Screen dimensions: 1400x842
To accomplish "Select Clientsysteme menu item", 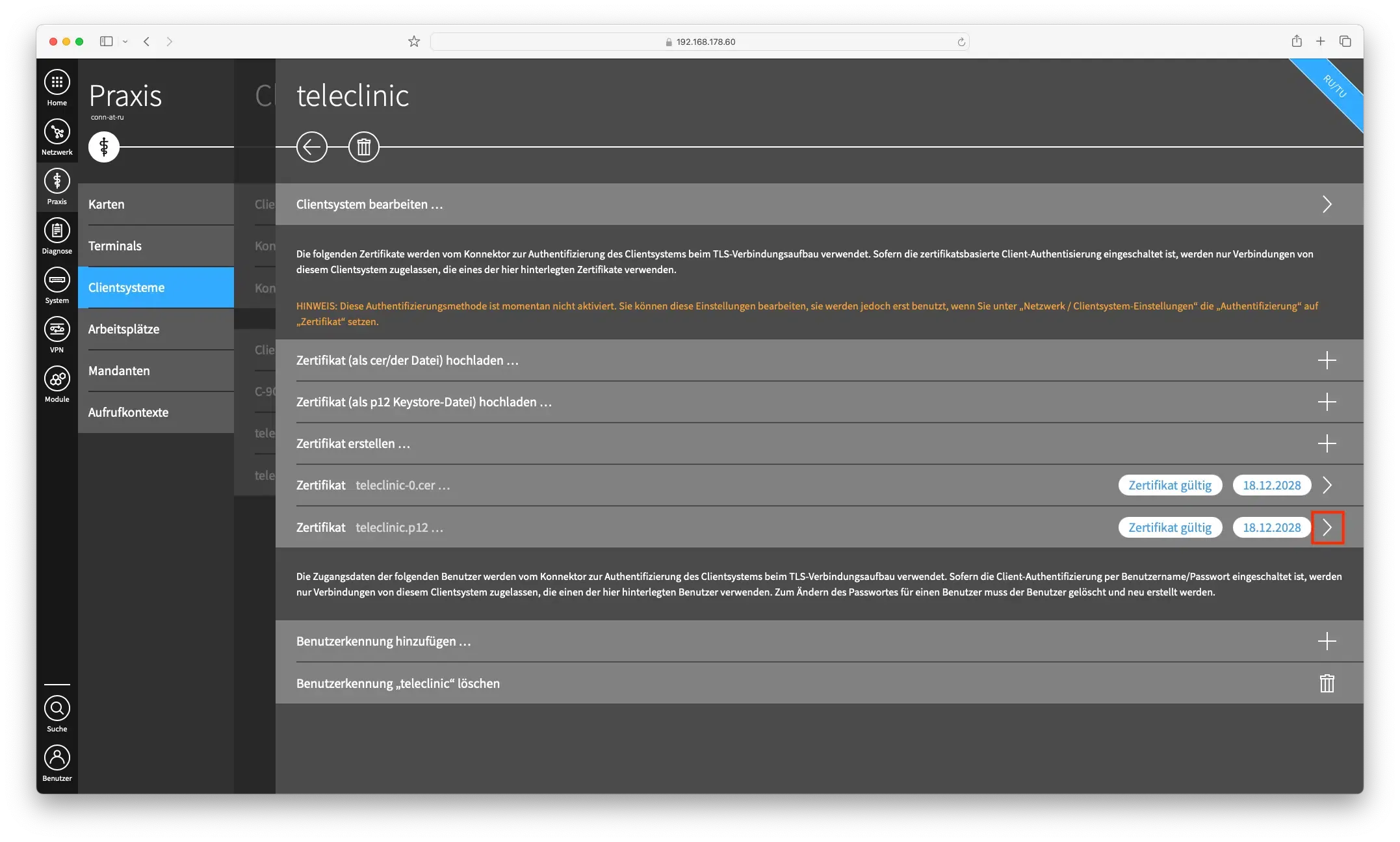I will [156, 287].
